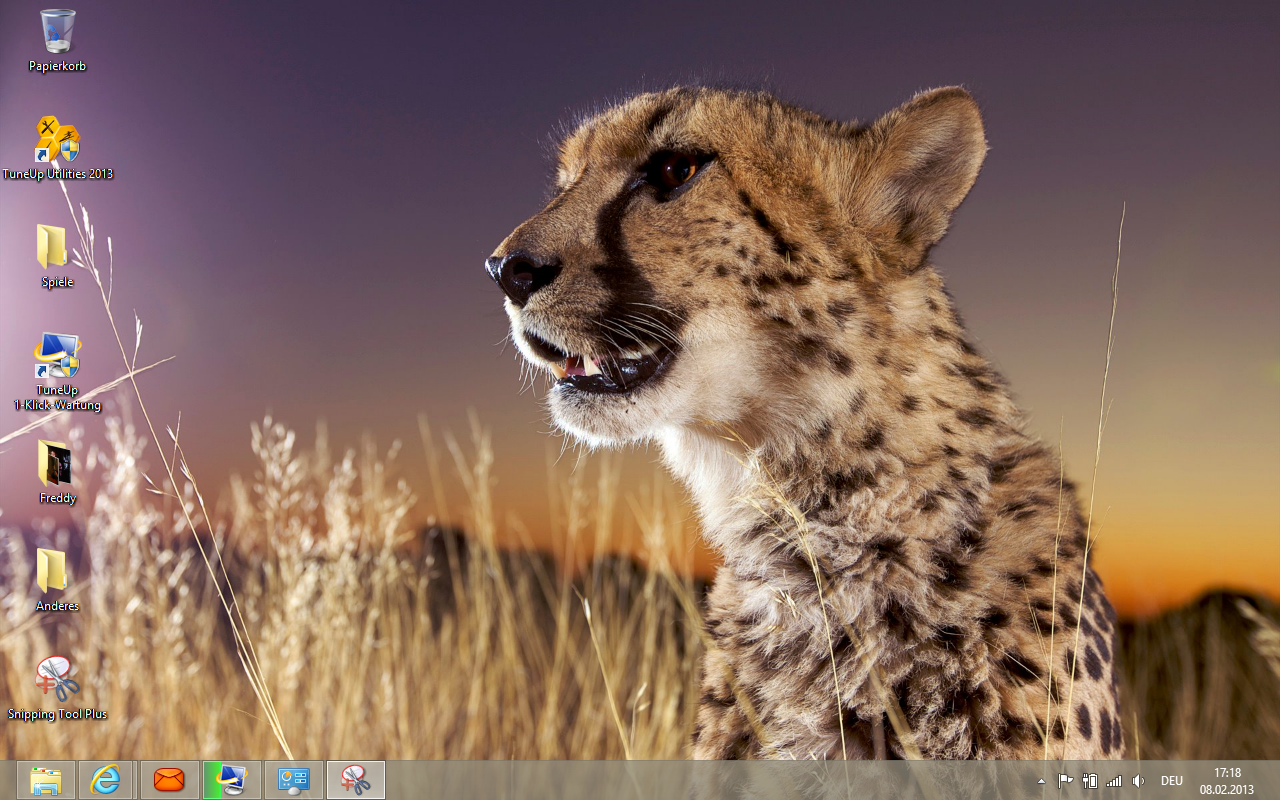Open File Explorer from the taskbar
Screen dimensions: 1280x800
46,780
